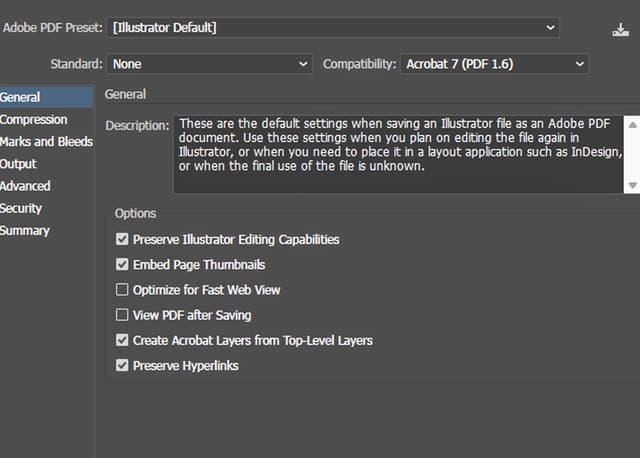Go to the Output section
The width and height of the screenshot is (640, 458).
coord(18,163)
